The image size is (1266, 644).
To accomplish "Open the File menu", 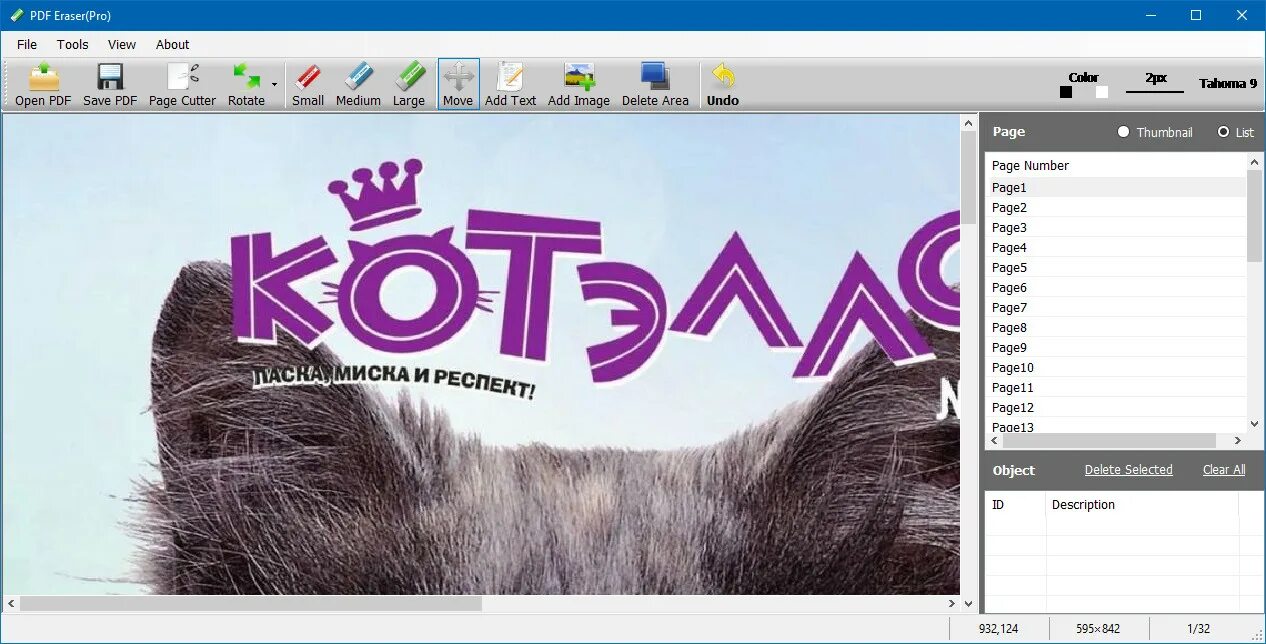I will coord(27,44).
